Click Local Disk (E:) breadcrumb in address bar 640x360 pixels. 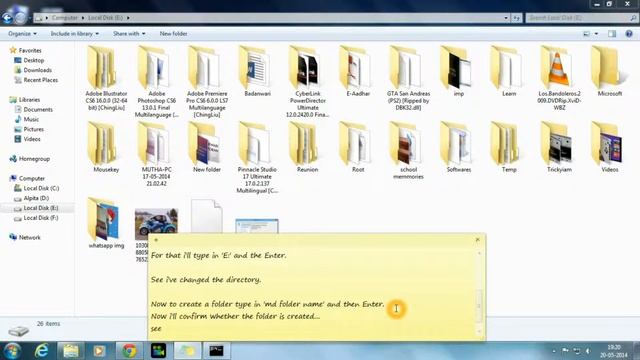coord(105,18)
